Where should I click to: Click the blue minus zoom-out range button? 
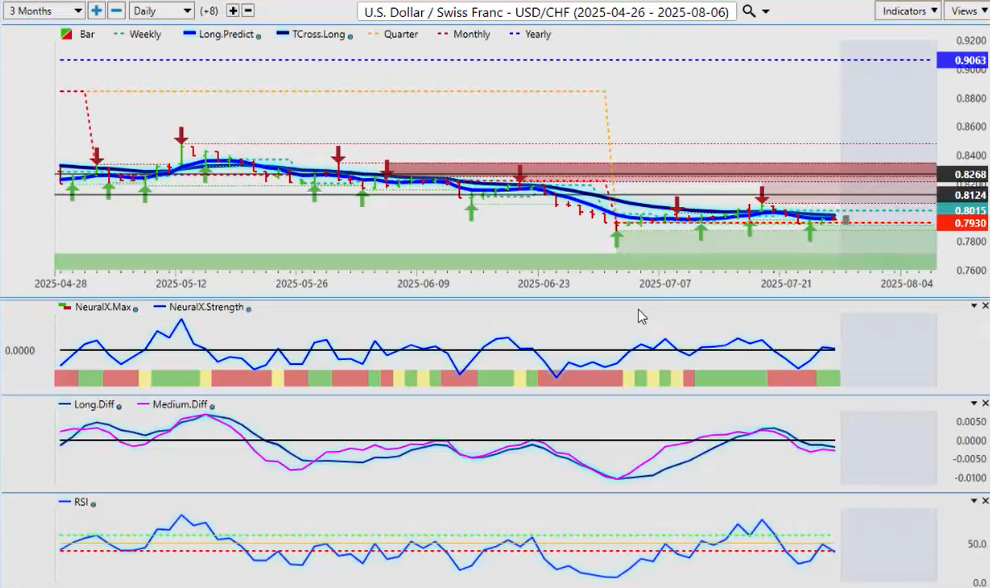click(x=116, y=11)
